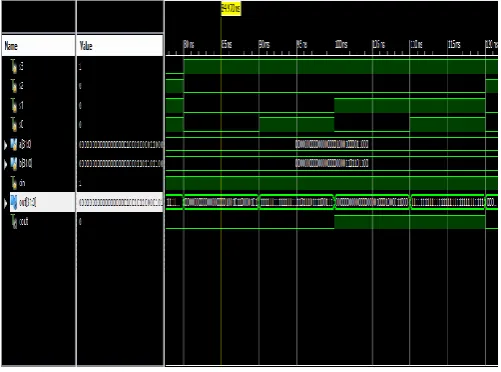
Task: Click the s0 waveform pulse starting at 110 ns
Action: pos(448,125)
